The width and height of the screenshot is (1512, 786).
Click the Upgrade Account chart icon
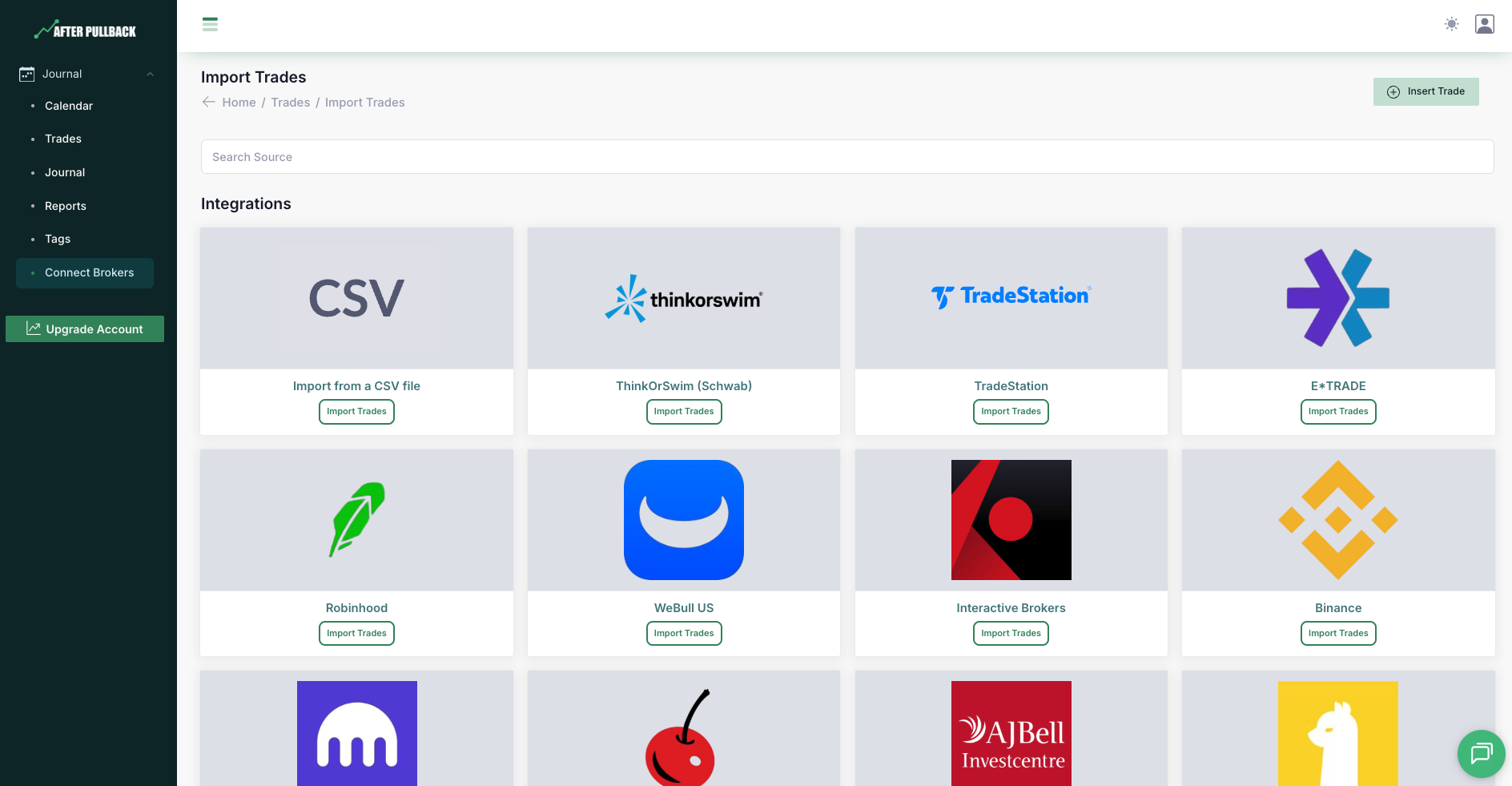(34, 329)
